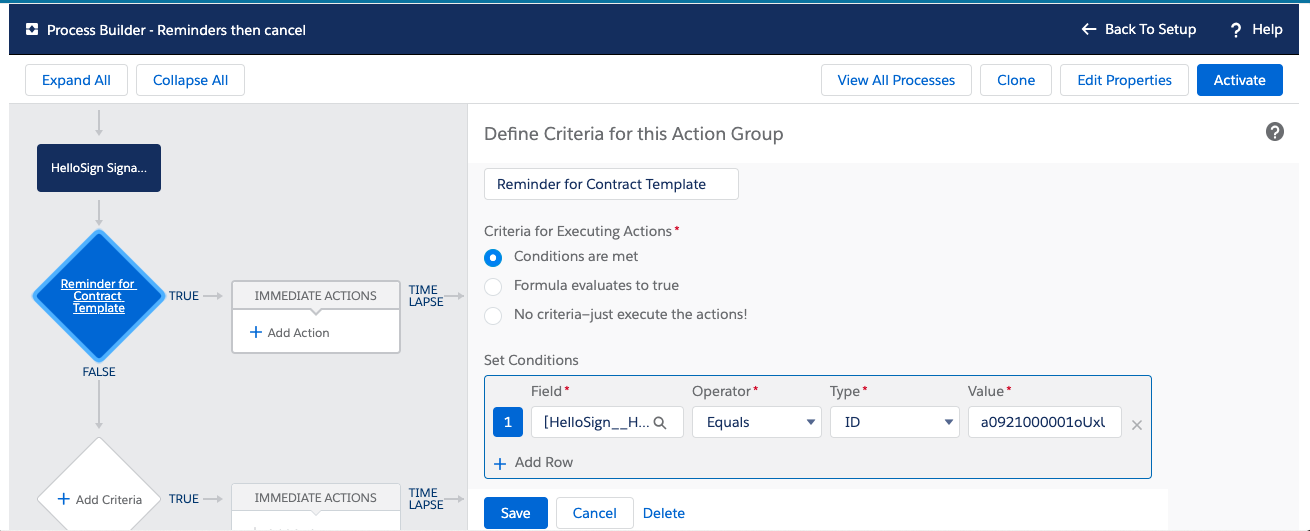Click the help question mark in criteria panel
Viewport: 1310px width, 531px height.
click(x=1274, y=132)
